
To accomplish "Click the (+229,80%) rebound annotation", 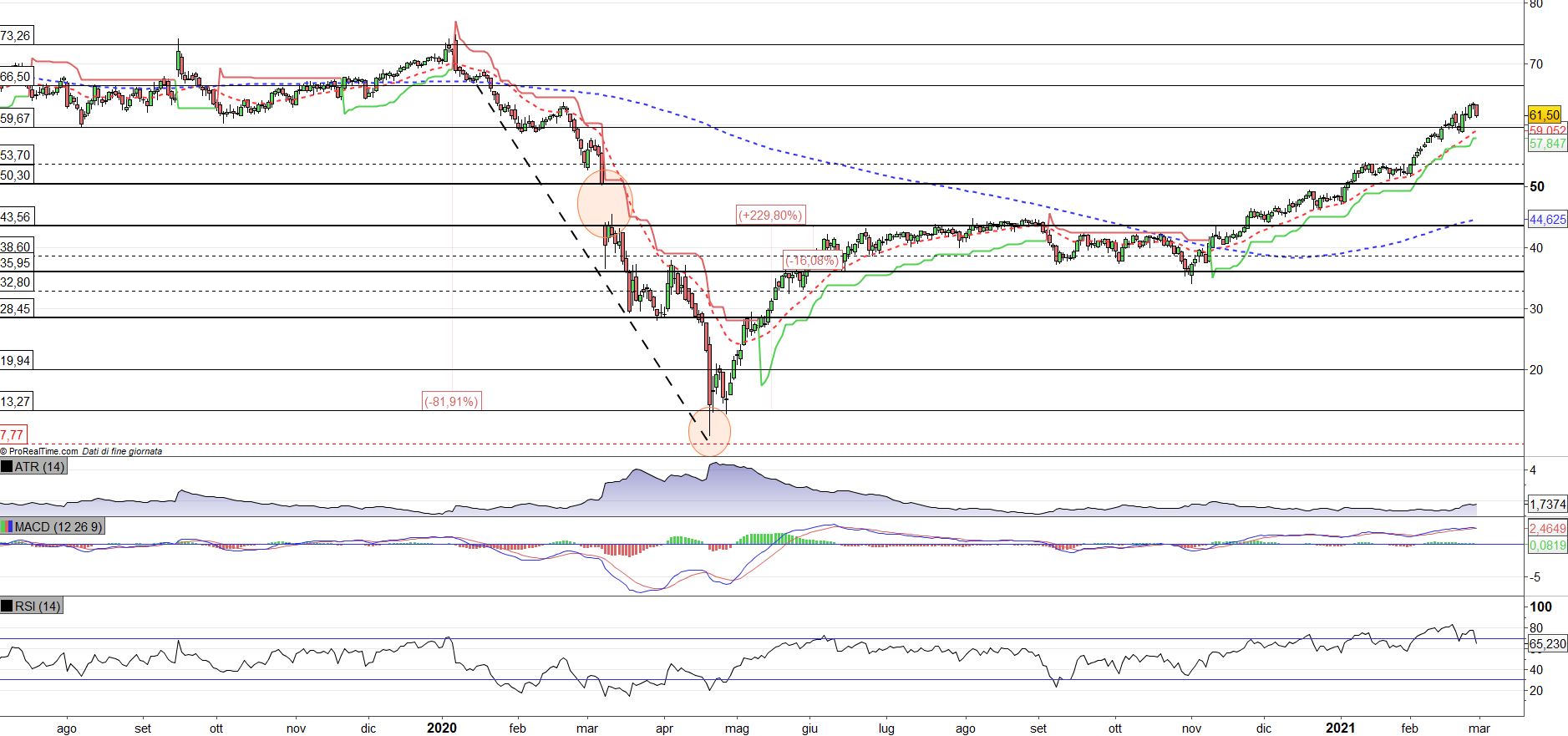I will (770, 215).
